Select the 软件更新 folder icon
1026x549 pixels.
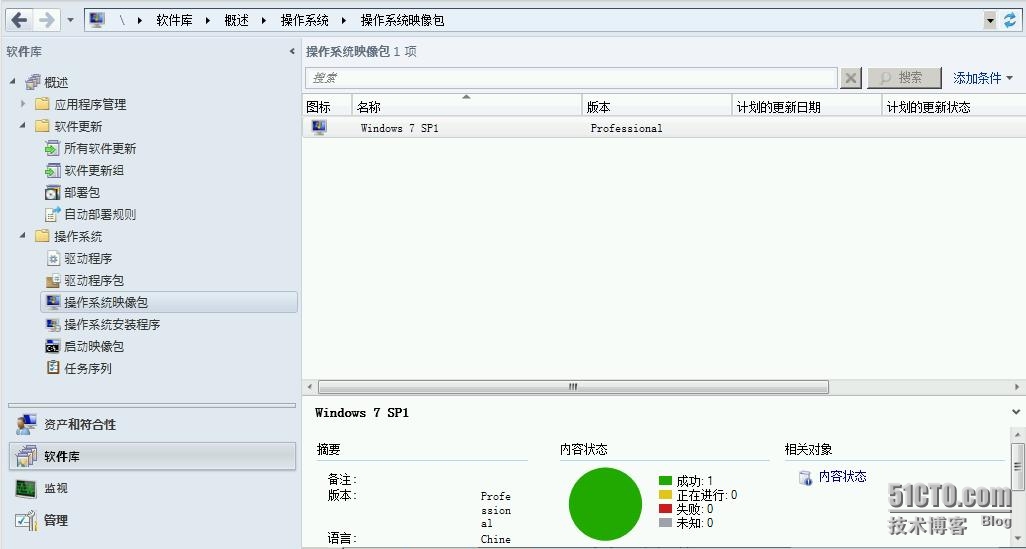[x=43, y=126]
